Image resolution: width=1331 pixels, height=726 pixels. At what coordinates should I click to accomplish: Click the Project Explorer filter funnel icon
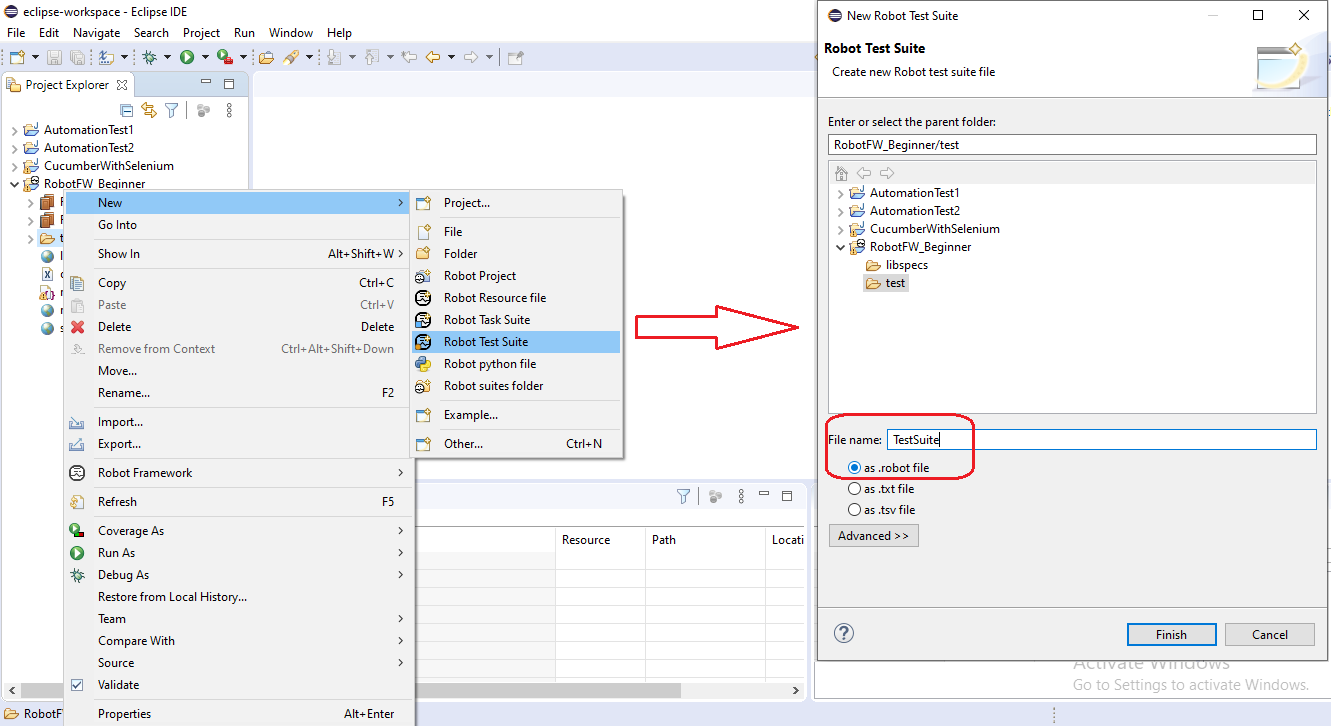(171, 110)
